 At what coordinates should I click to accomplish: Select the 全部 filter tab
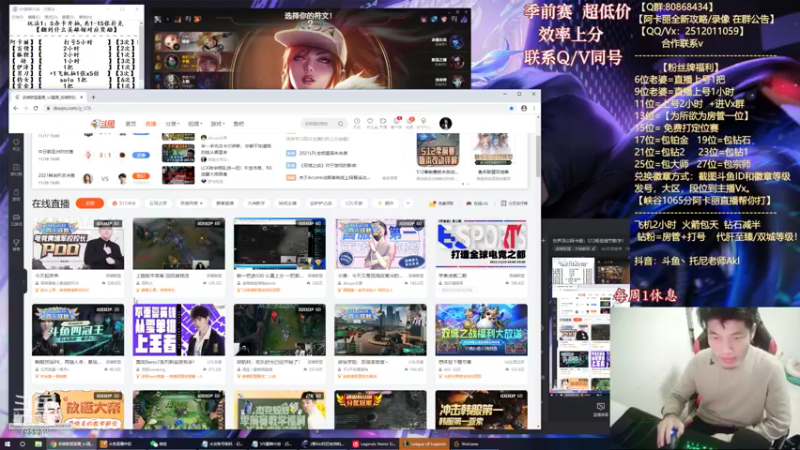pyautogui.click(x=90, y=203)
